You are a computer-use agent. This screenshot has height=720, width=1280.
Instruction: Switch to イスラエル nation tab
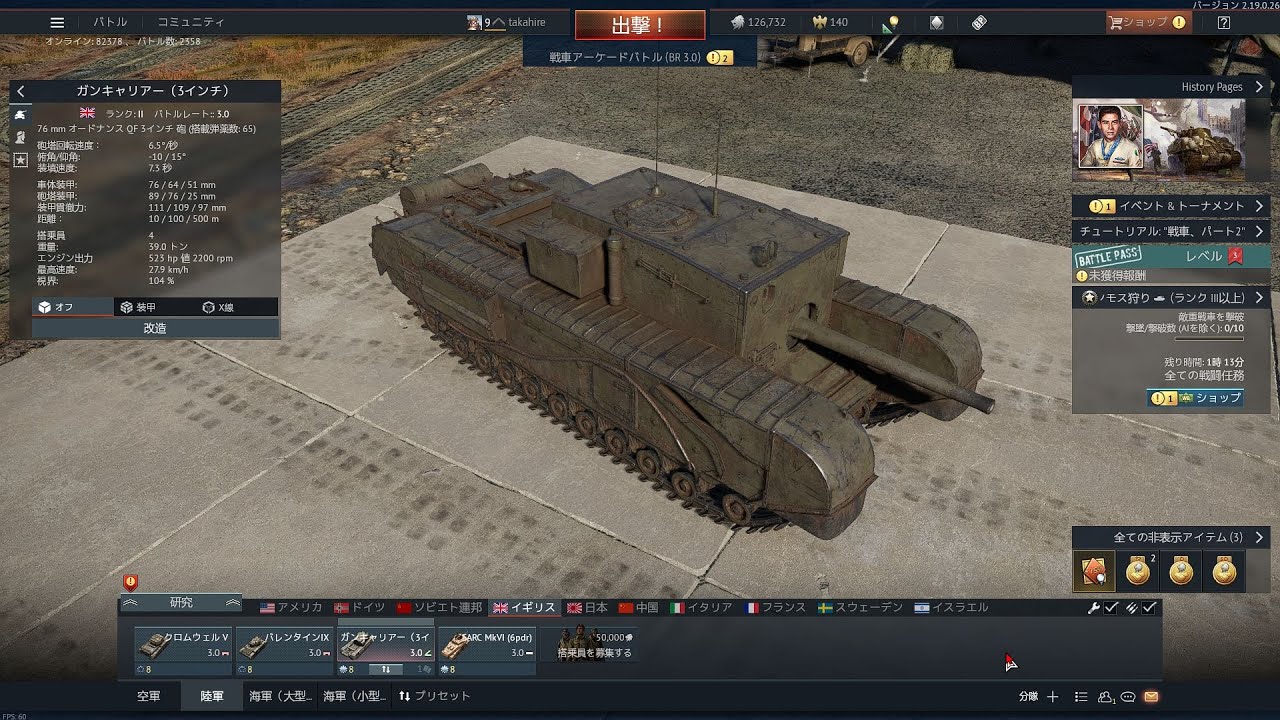click(951, 607)
